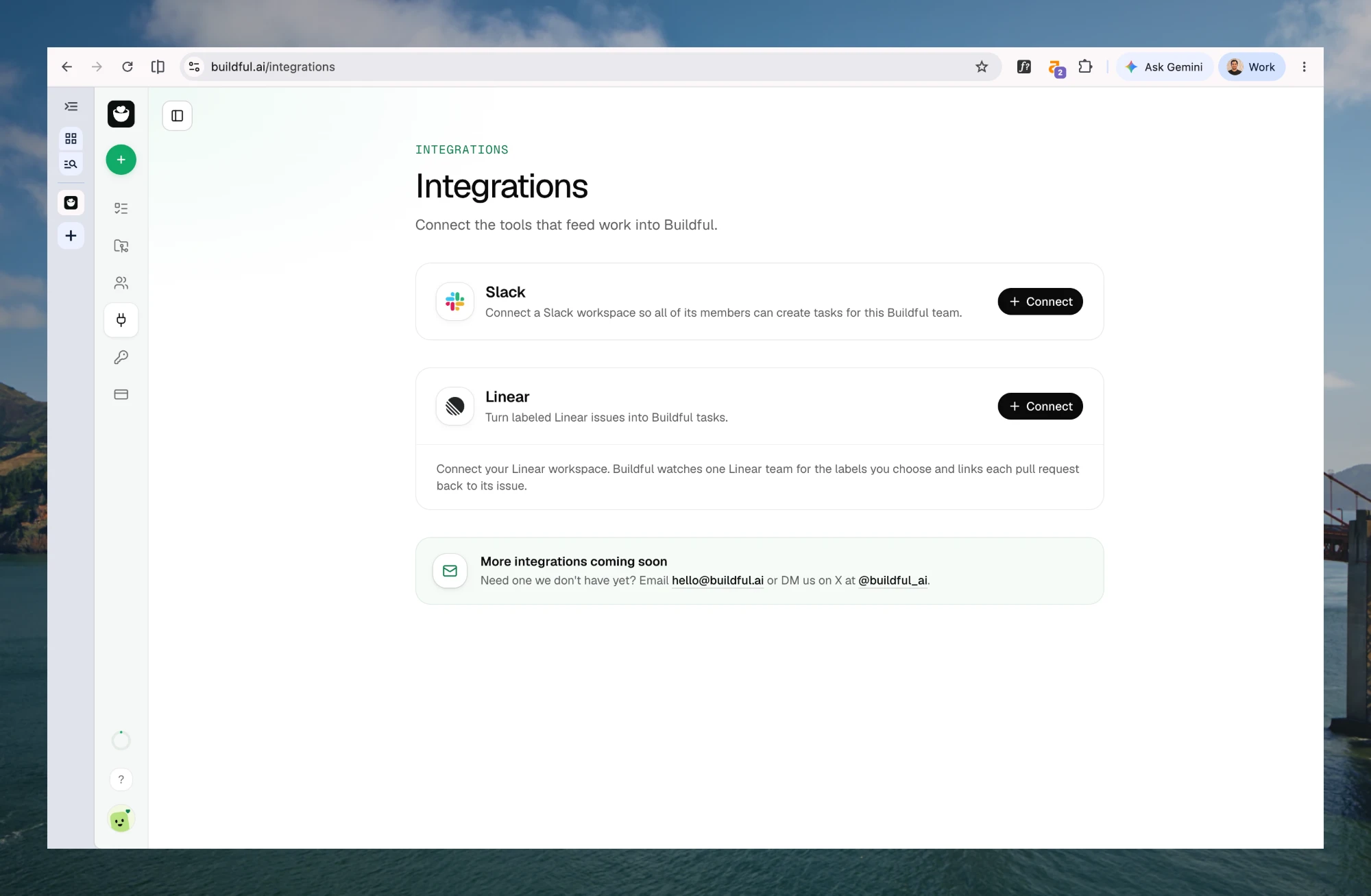Open a new tab with the plus icon
This screenshot has width=1371, height=896.
pyautogui.click(x=71, y=236)
